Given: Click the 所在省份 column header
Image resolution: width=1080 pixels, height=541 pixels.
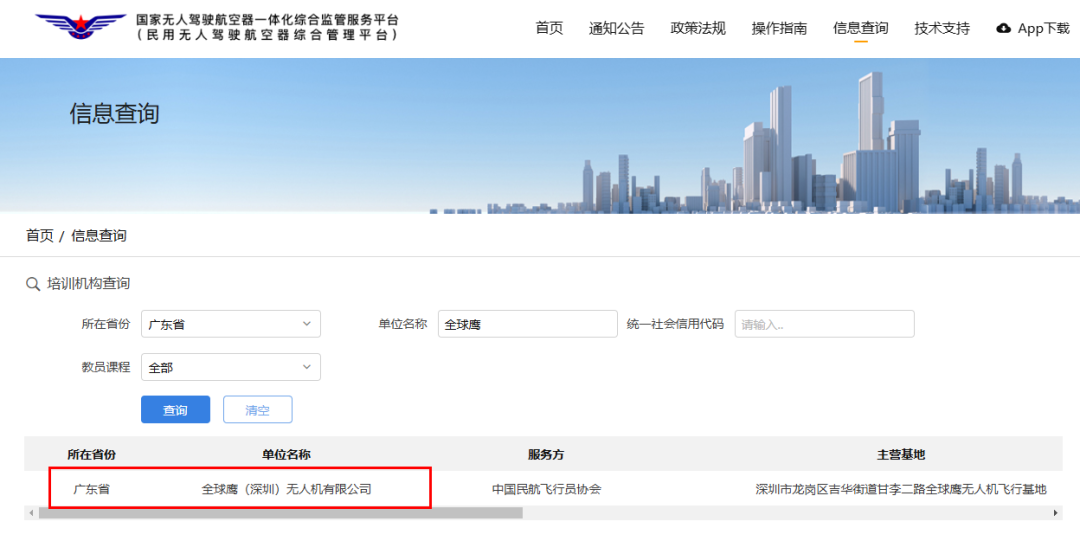Looking at the screenshot, I should [x=92, y=455].
